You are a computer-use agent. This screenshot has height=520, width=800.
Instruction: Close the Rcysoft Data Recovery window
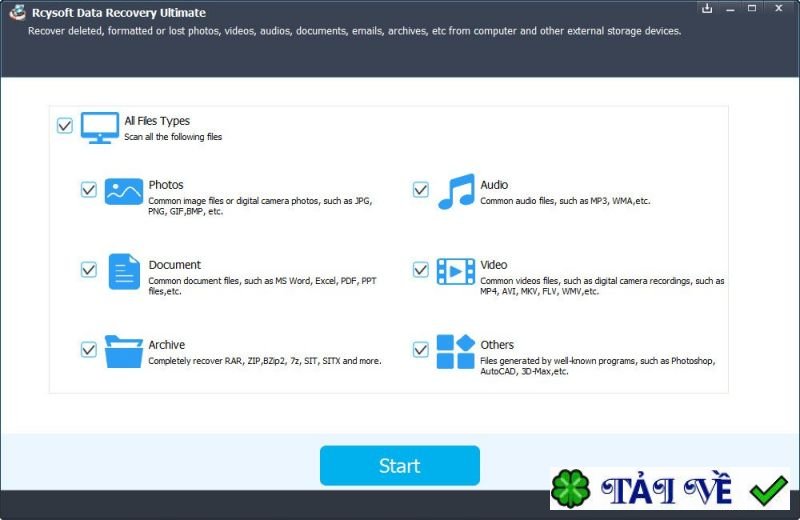(779, 8)
